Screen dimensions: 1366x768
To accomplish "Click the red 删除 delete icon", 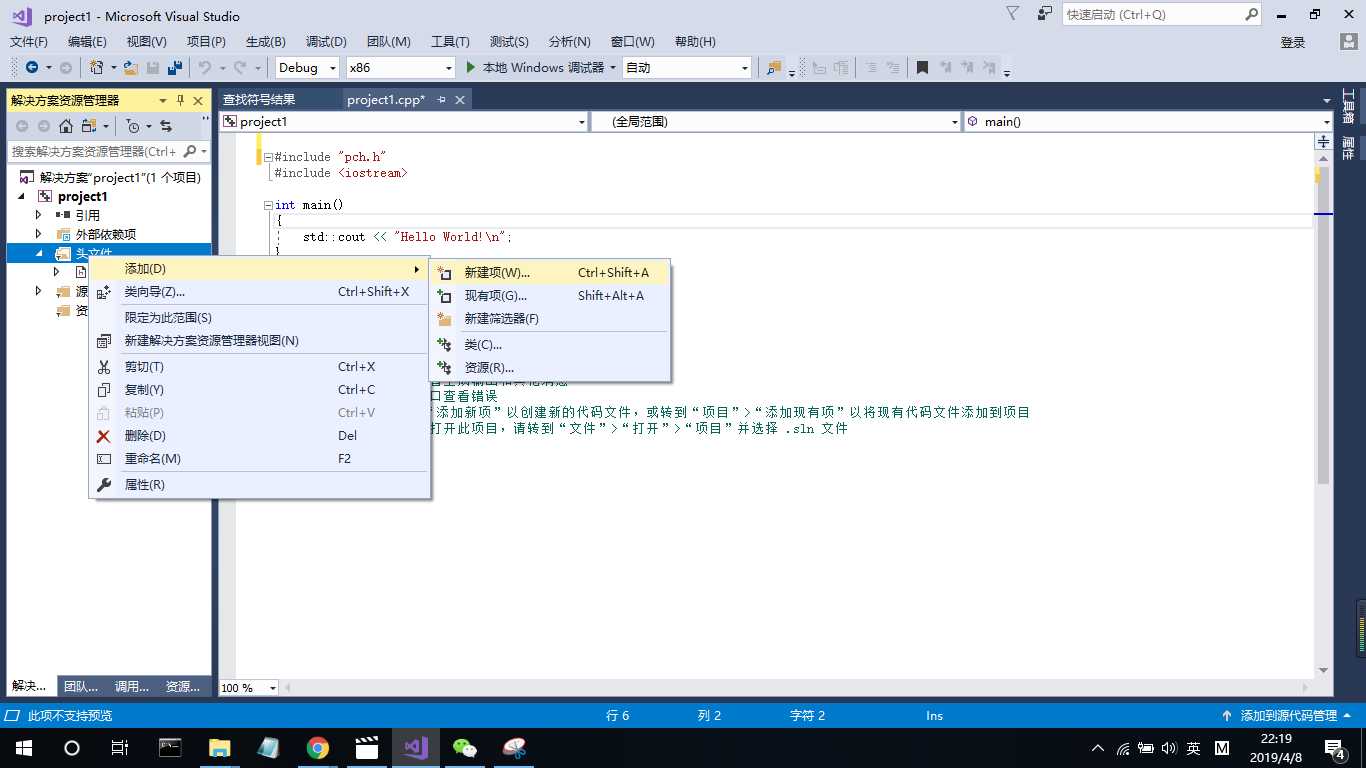I will tap(103, 436).
